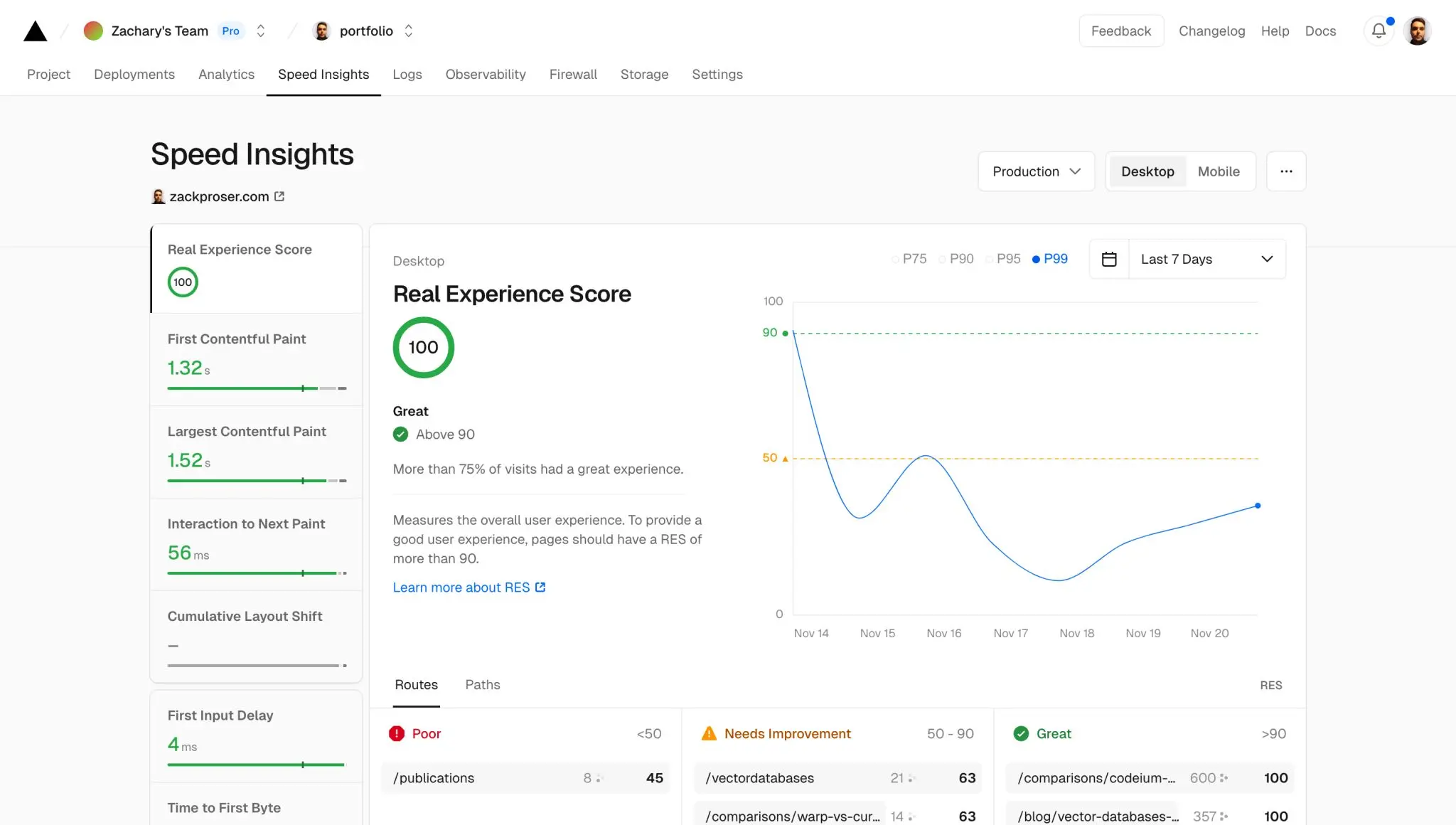Image resolution: width=1456 pixels, height=825 pixels.
Task: Open the Last 7 Days date range dropdown
Action: click(1206, 259)
